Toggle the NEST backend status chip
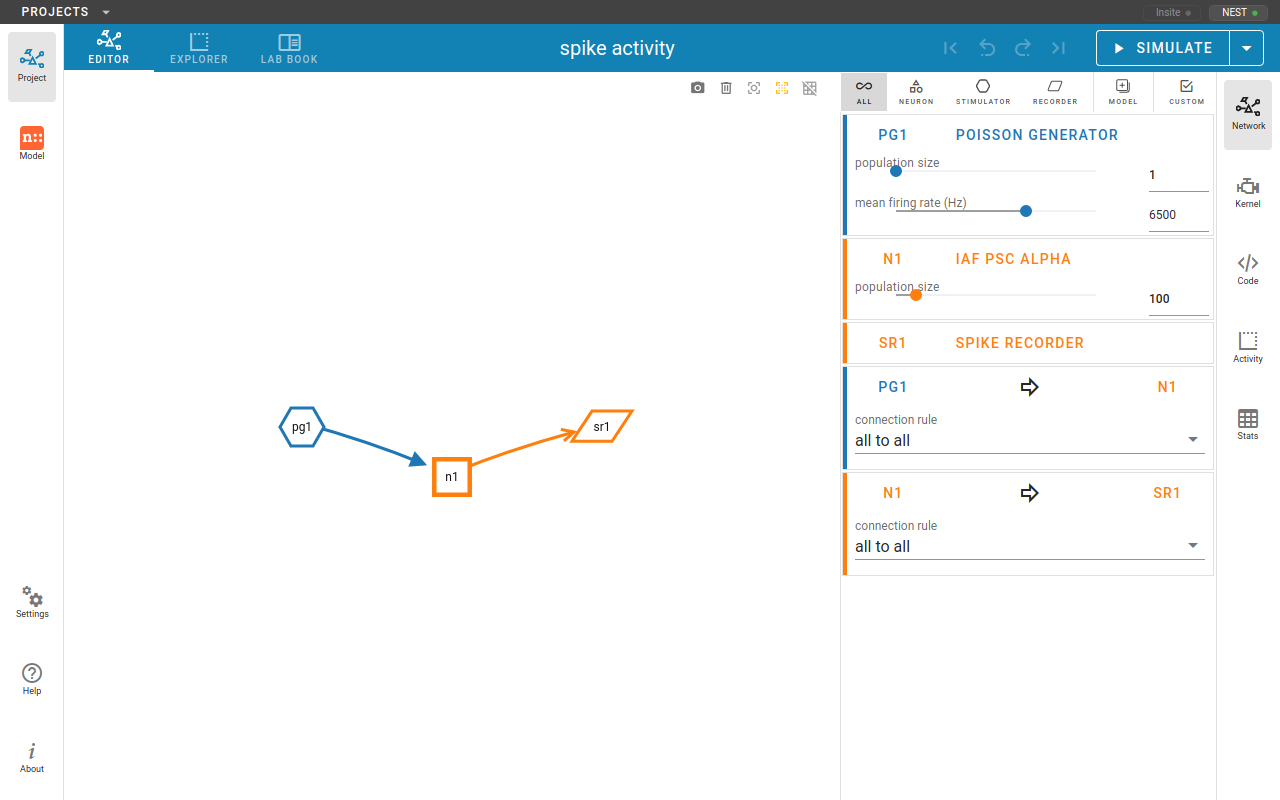This screenshot has height=800, width=1280. pos(1240,13)
